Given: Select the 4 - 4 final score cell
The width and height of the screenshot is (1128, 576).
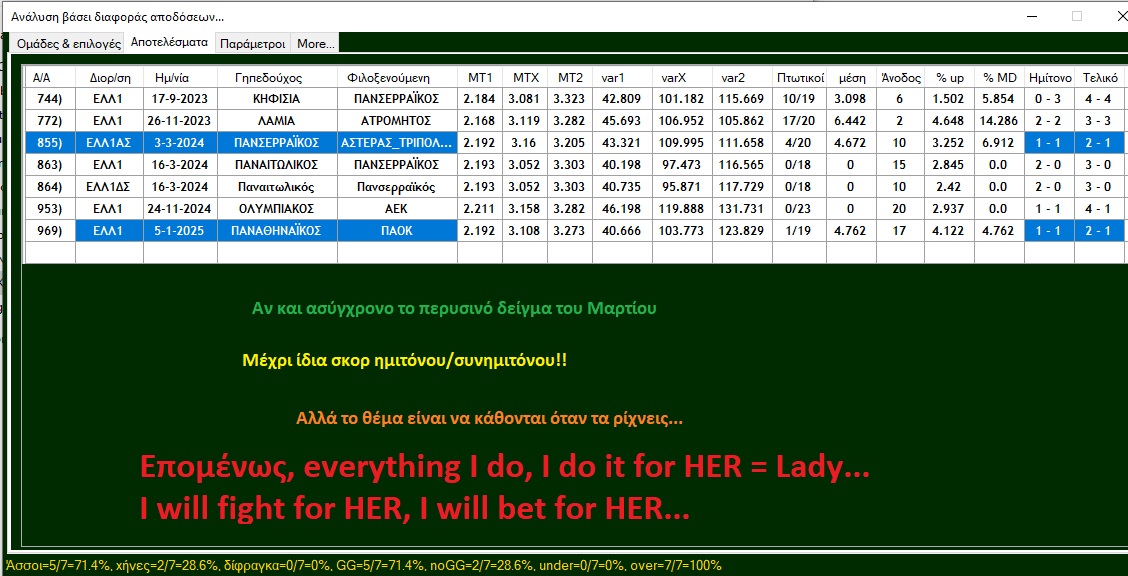Looking at the screenshot, I should point(1098,99).
